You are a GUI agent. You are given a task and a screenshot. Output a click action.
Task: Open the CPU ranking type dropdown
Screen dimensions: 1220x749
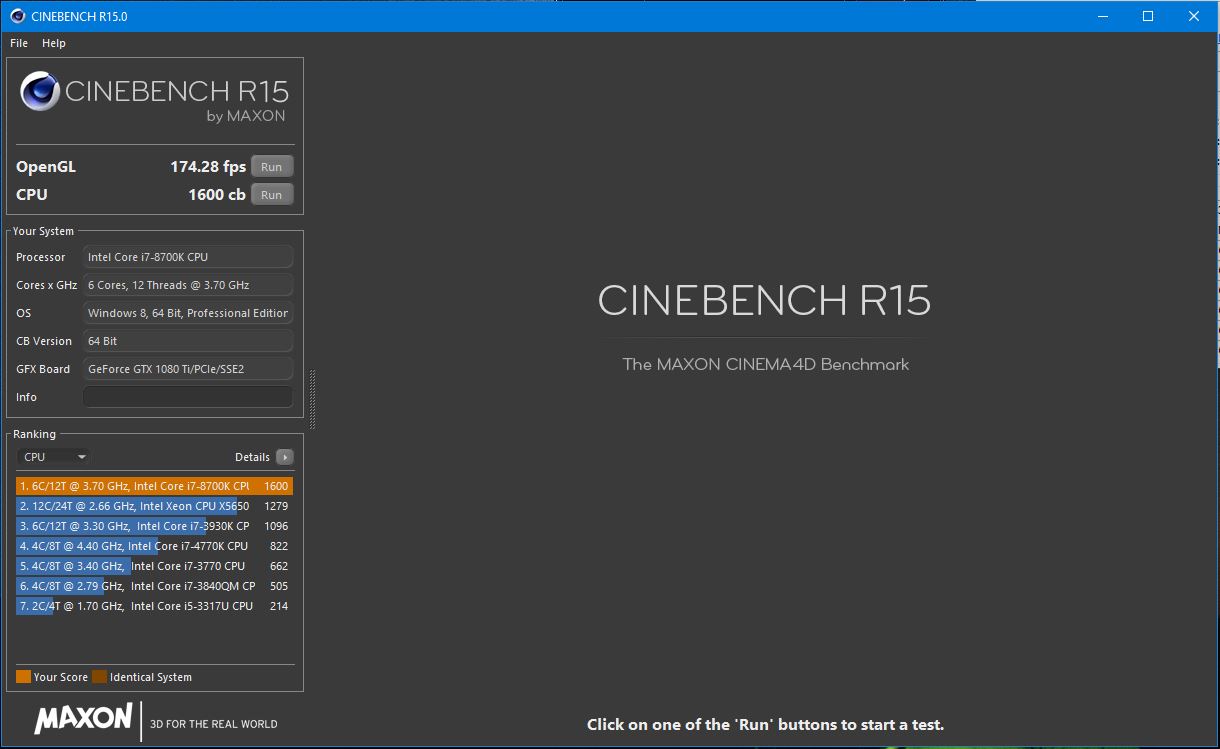click(54, 457)
